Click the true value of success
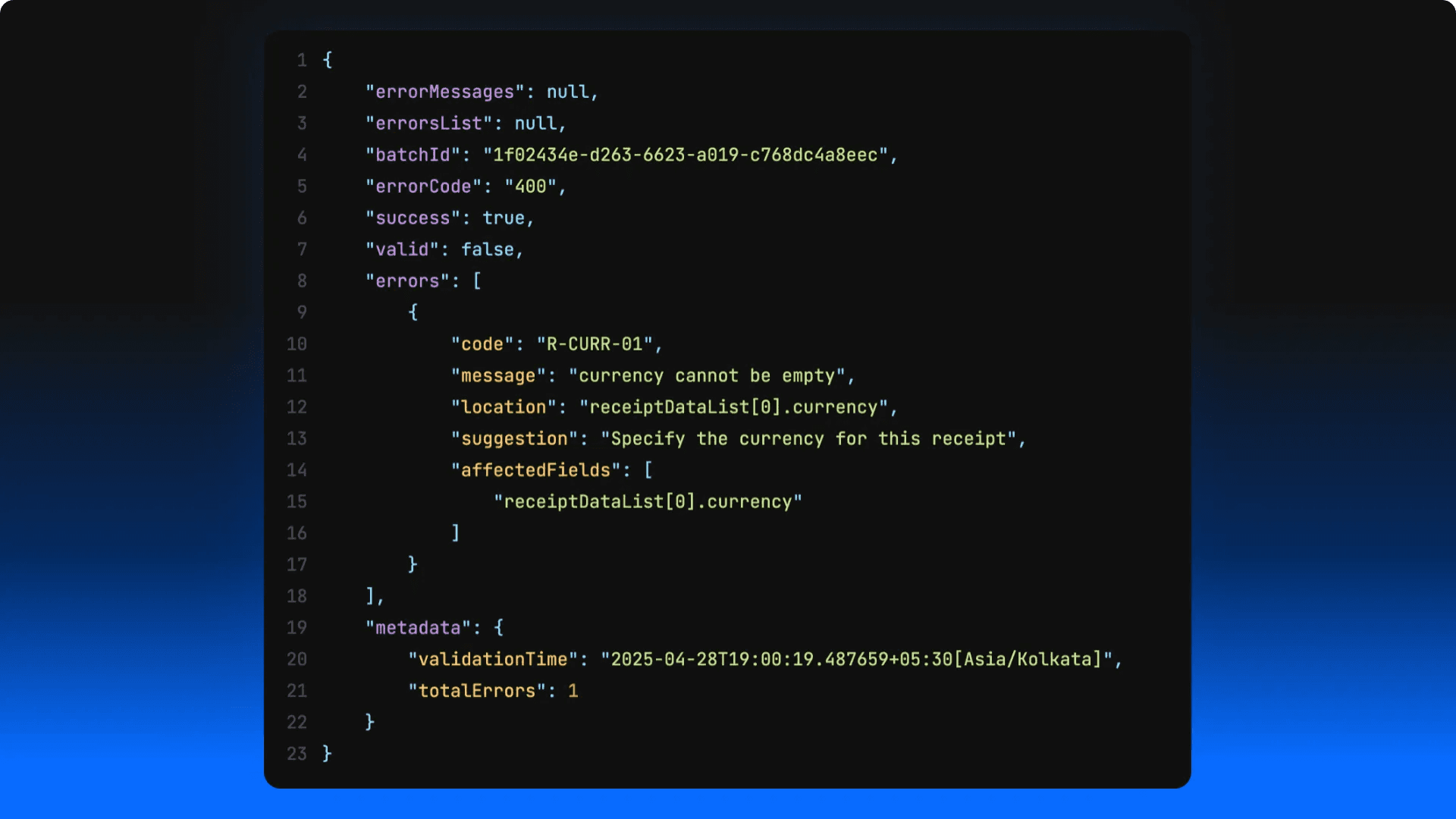This screenshot has width=1456, height=819. point(503,218)
